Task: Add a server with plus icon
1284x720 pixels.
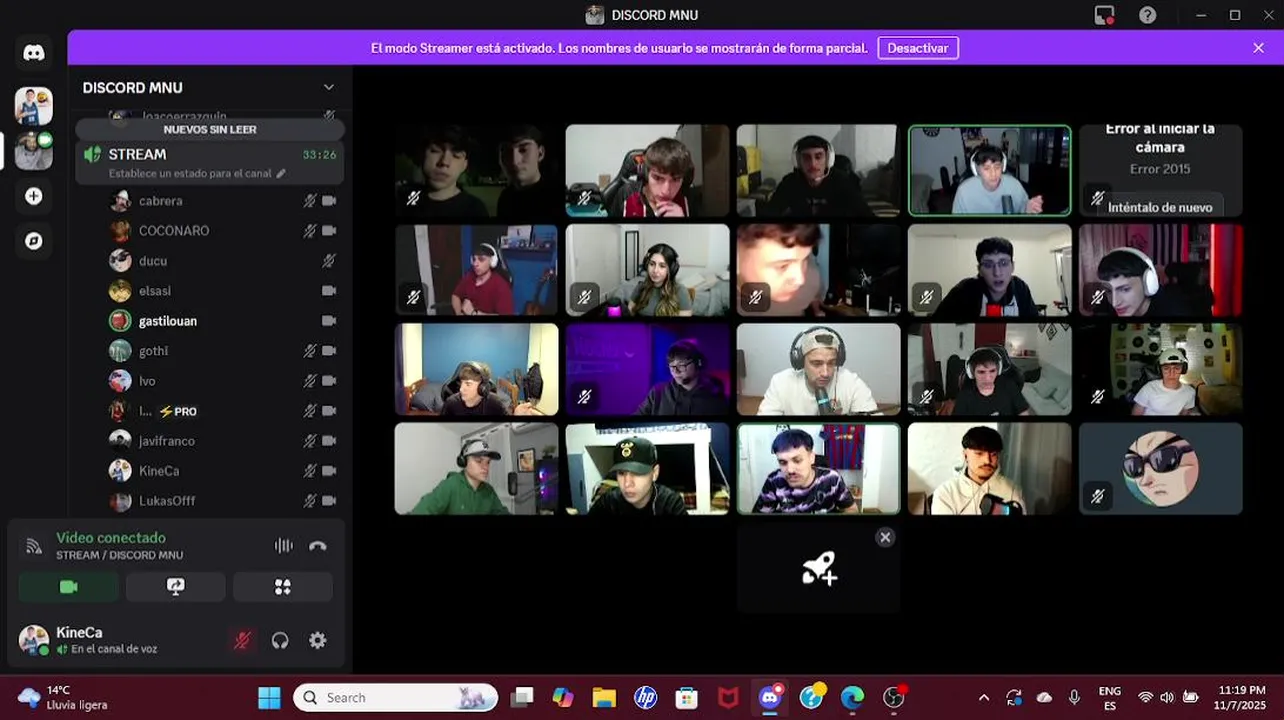Action: 34,196
